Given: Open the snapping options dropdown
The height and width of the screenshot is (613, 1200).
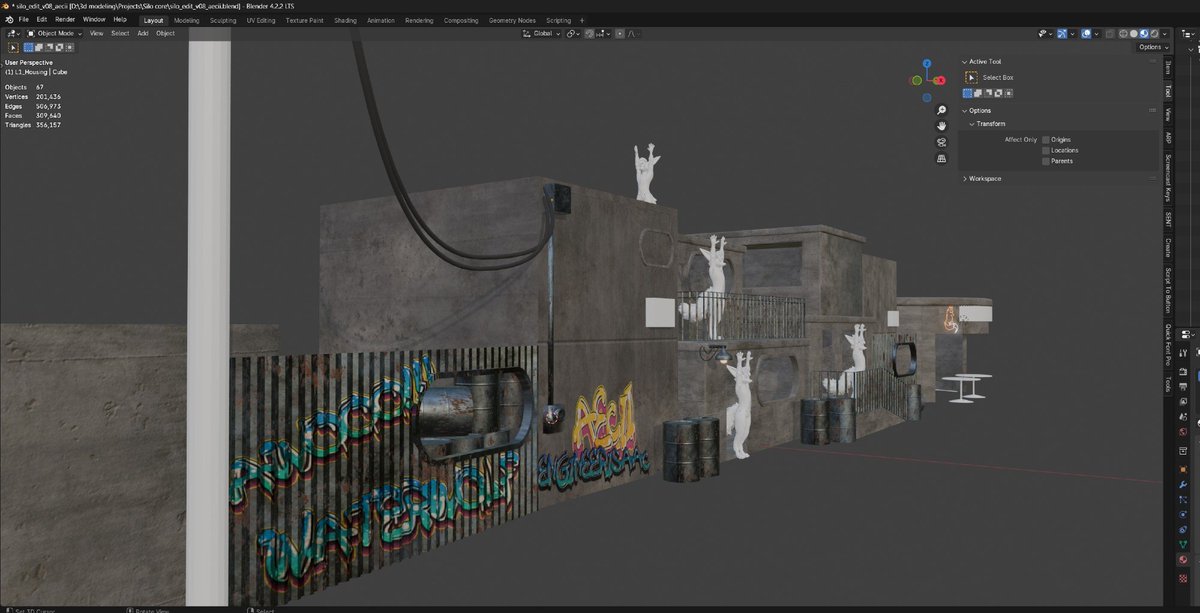Looking at the screenshot, I should (603, 33).
